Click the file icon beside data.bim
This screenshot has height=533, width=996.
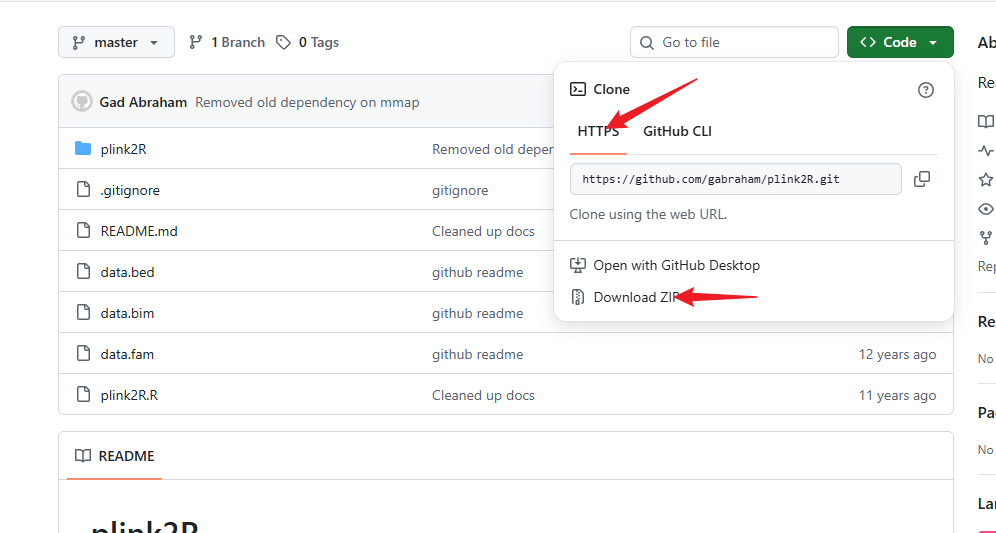83,313
